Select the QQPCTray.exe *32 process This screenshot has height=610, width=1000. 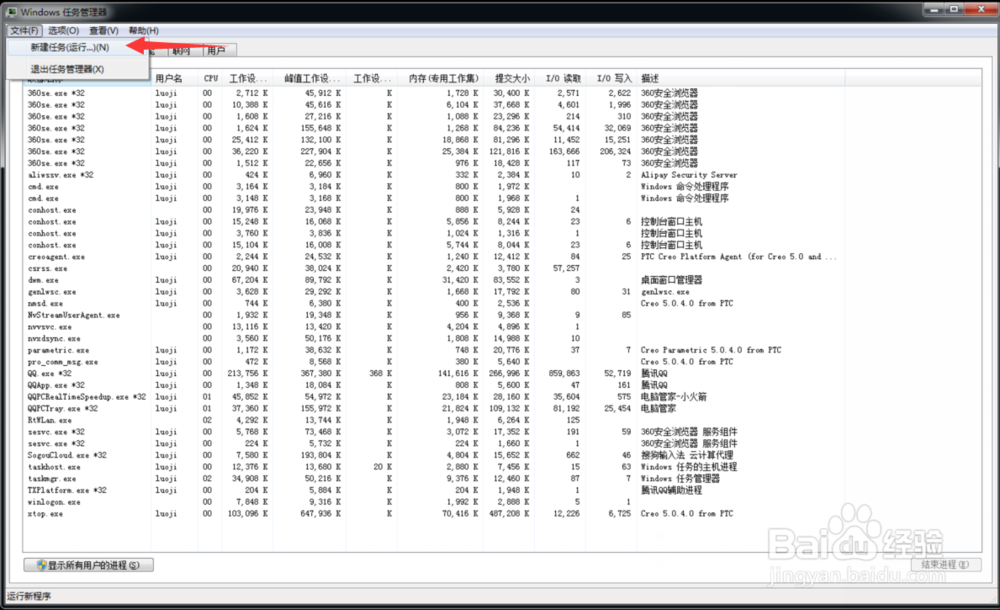tap(62, 408)
